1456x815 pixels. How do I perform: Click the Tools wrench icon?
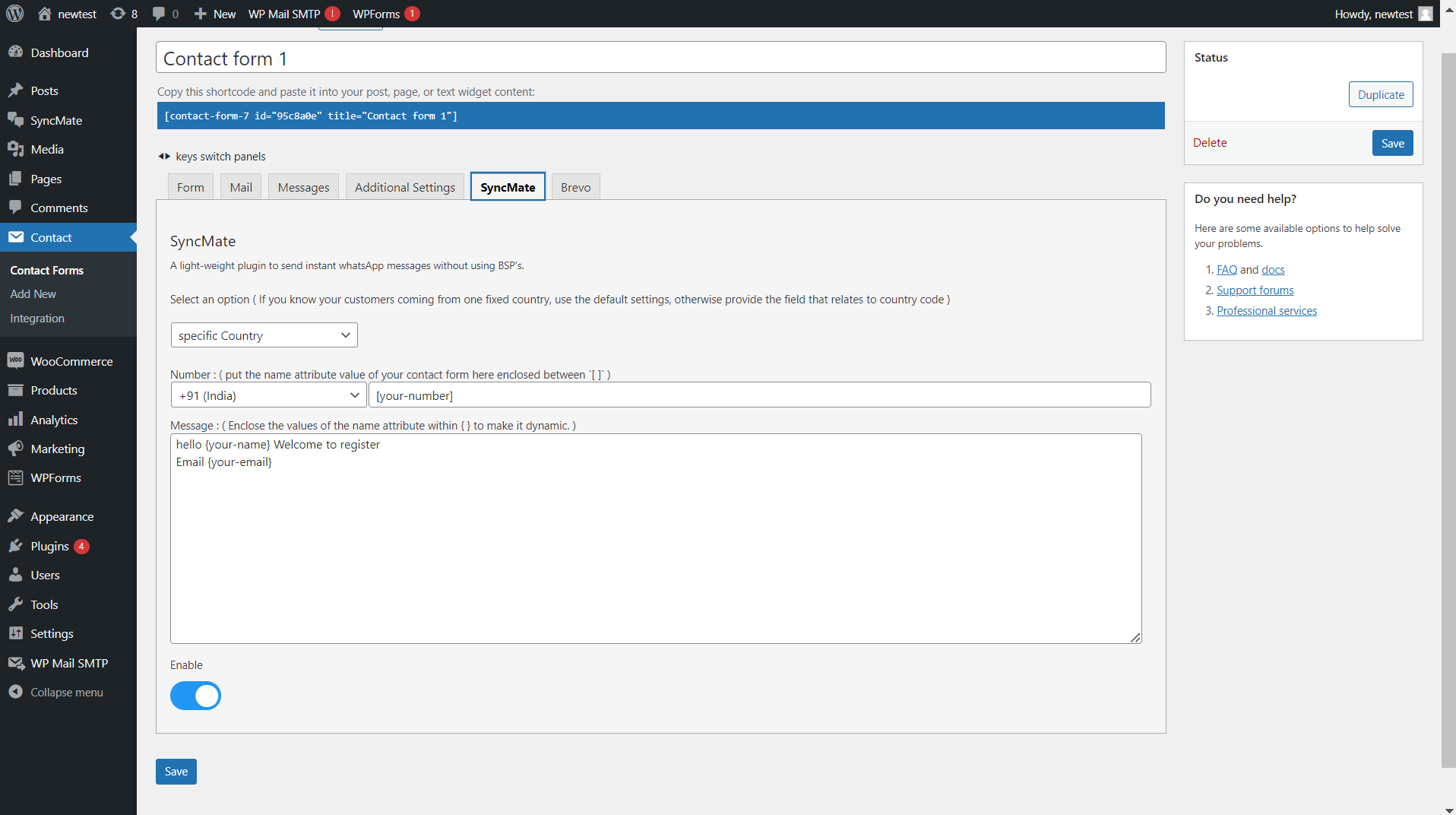coord(16,604)
